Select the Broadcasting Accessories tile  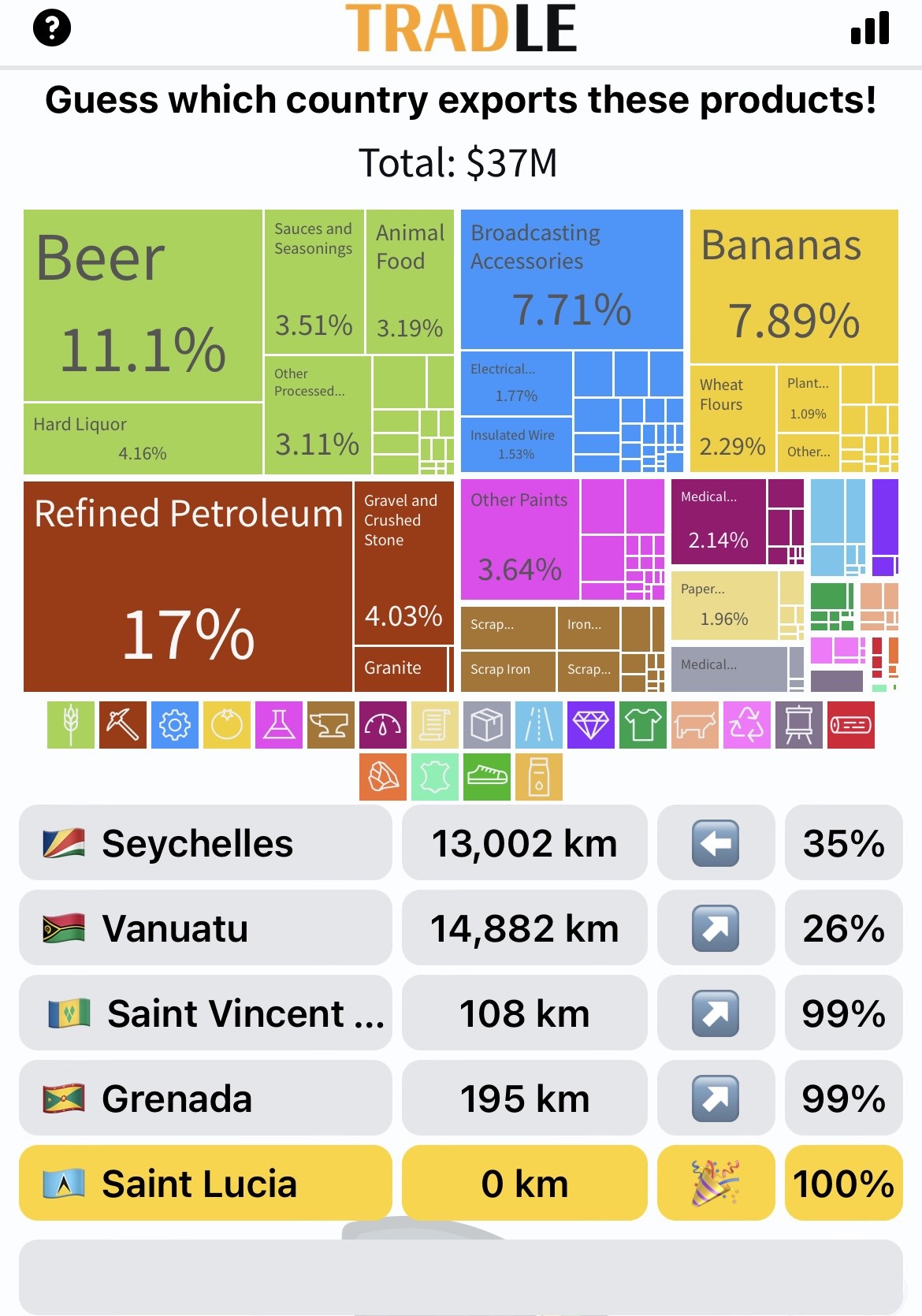(x=571, y=279)
